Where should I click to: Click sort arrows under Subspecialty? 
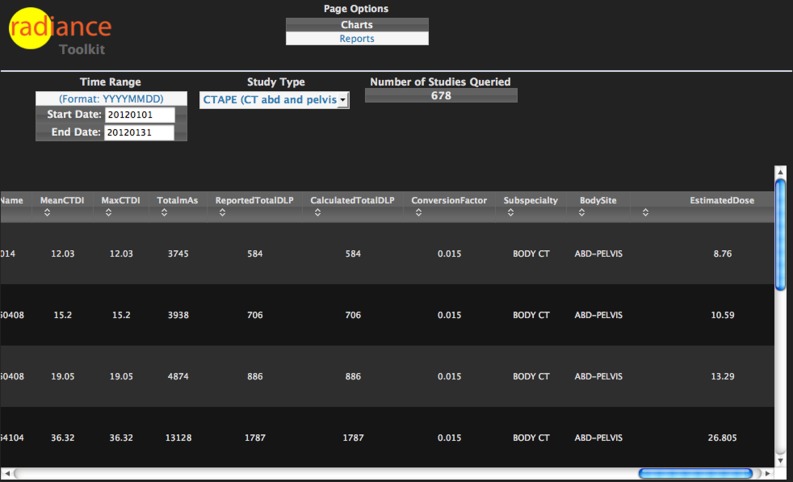pyautogui.click(x=510, y=213)
